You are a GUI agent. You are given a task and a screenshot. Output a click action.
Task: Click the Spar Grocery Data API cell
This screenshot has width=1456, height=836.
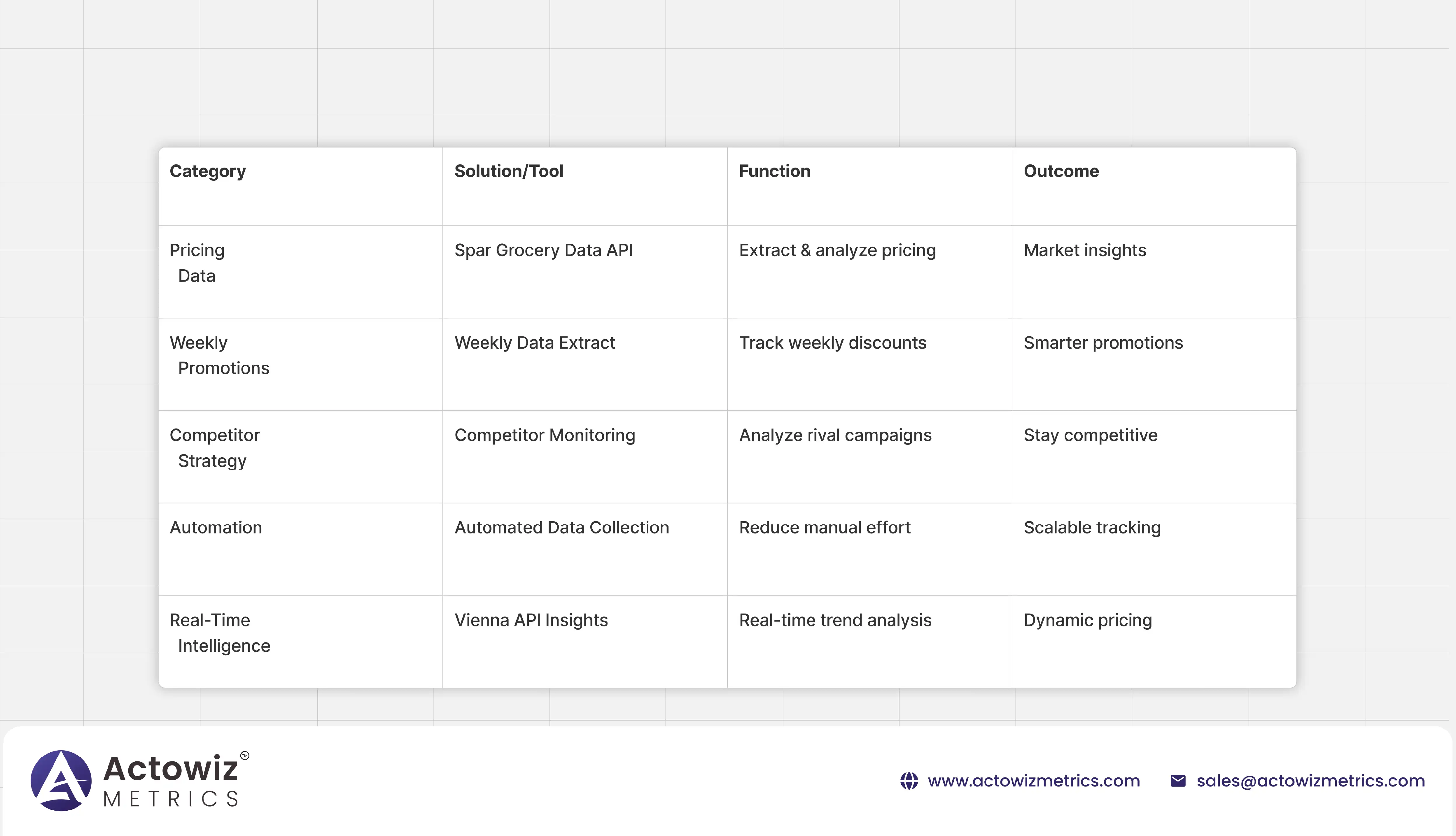[x=543, y=250]
